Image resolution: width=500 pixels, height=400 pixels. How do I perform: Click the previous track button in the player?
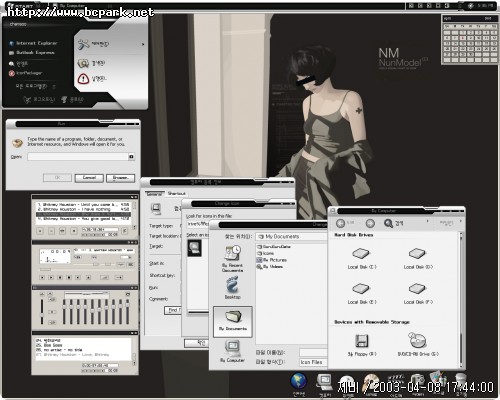[x=42, y=277]
